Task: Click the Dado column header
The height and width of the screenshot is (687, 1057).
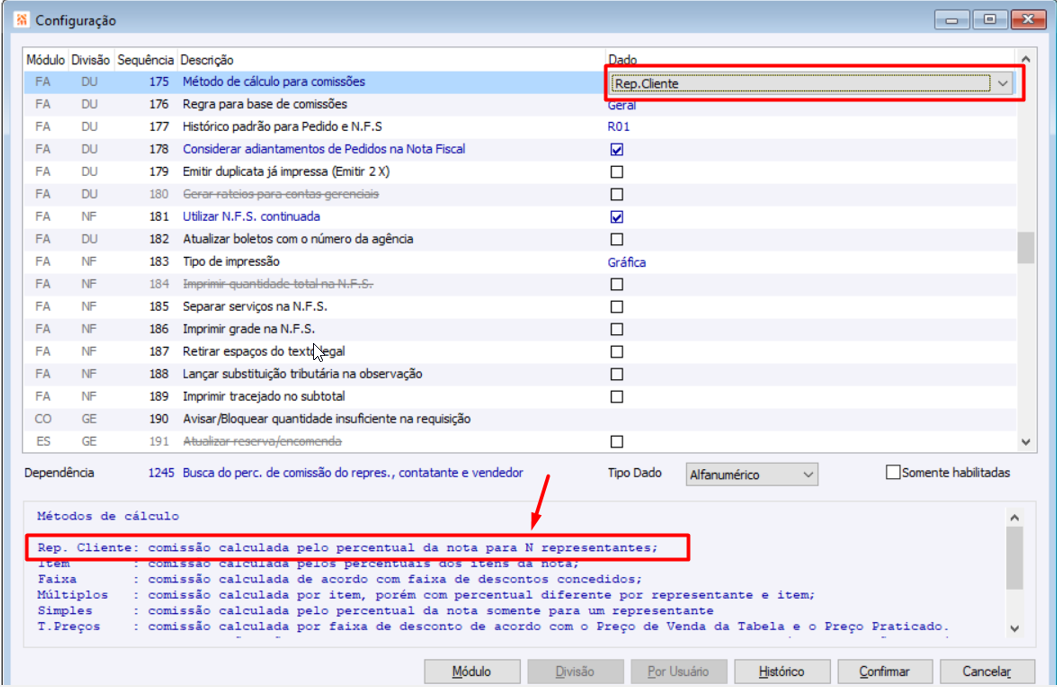Action: 810,60
